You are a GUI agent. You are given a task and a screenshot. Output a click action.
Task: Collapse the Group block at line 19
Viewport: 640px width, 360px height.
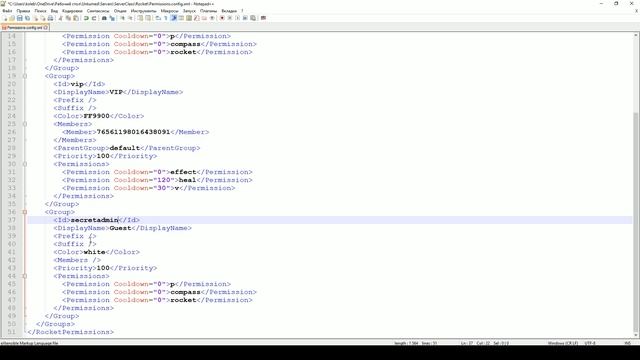coord(24,76)
